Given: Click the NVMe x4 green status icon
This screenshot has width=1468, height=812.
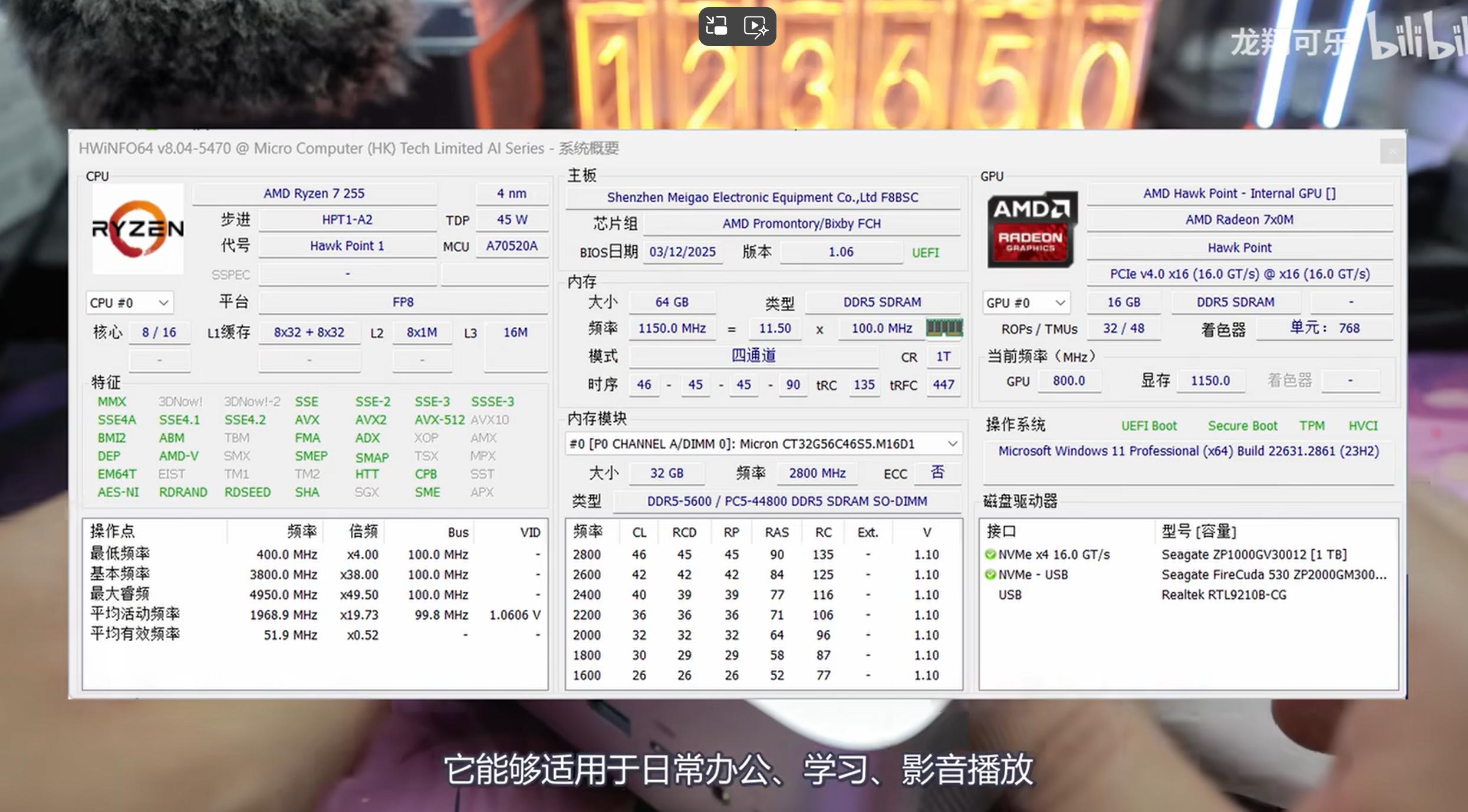Looking at the screenshot, I should pyautogui.click(x=990, y=554).
